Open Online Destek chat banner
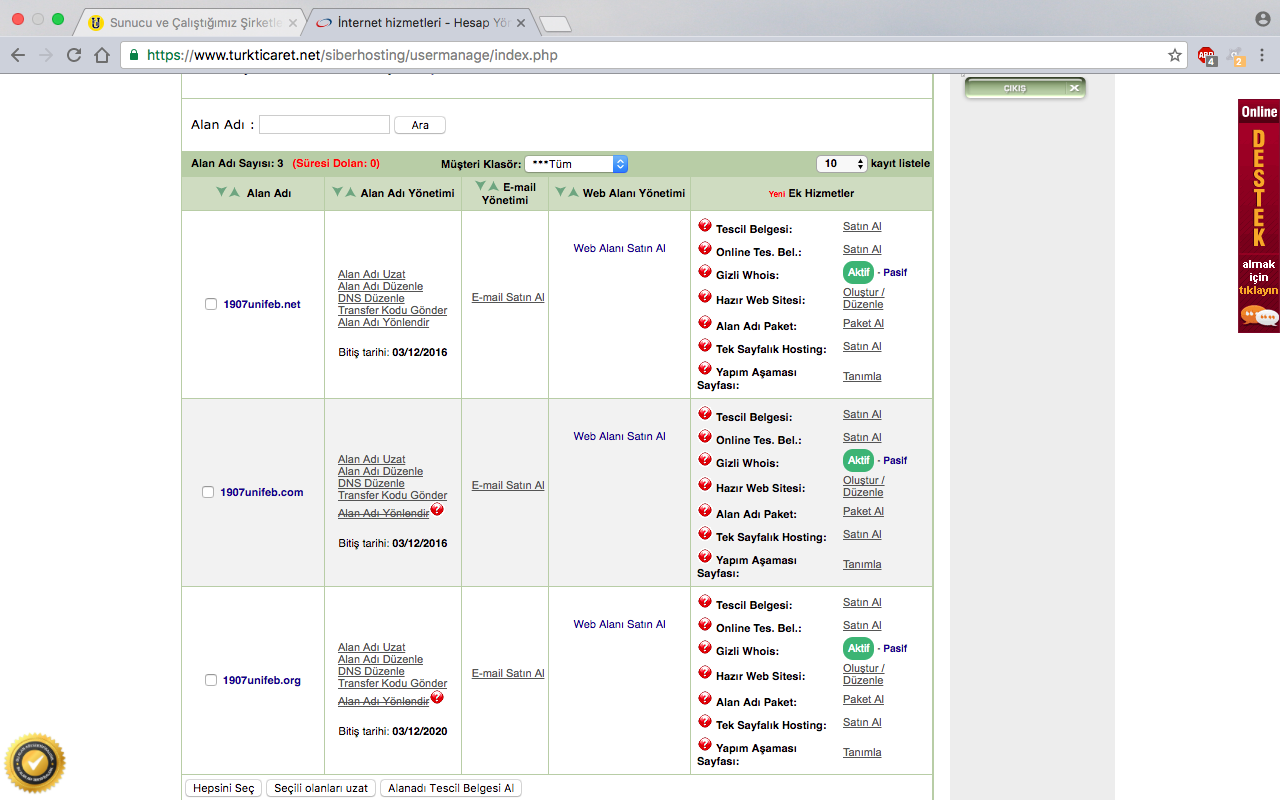 [x=1258, y=215]
